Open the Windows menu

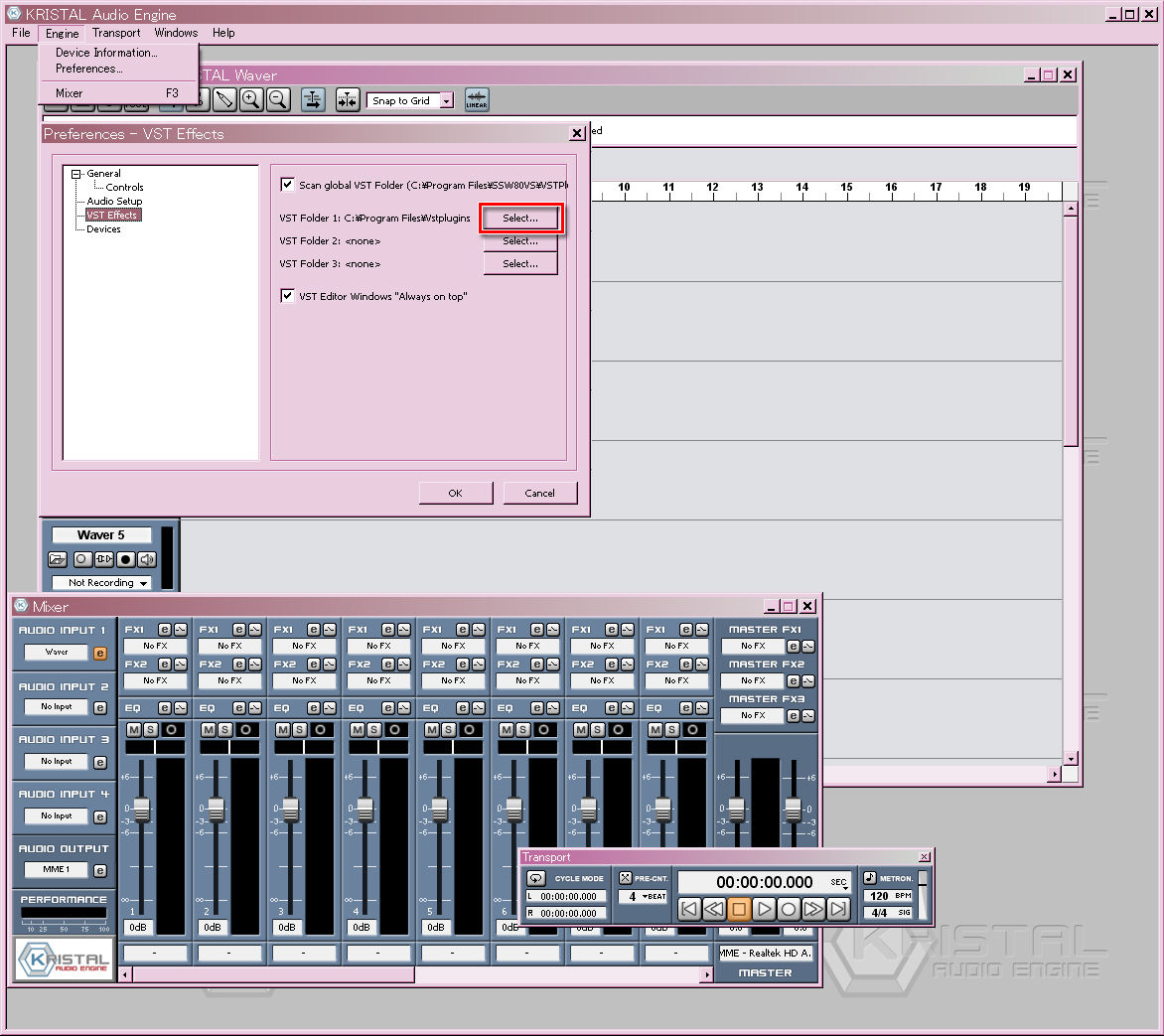click(x=176, y=33)
